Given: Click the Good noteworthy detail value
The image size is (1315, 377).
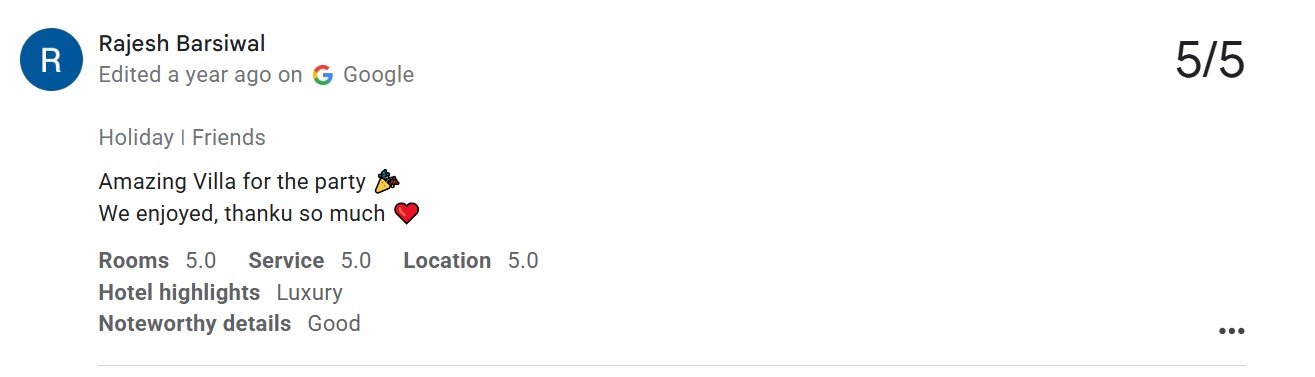Looking at the screenshot, I should pos(334,324).
